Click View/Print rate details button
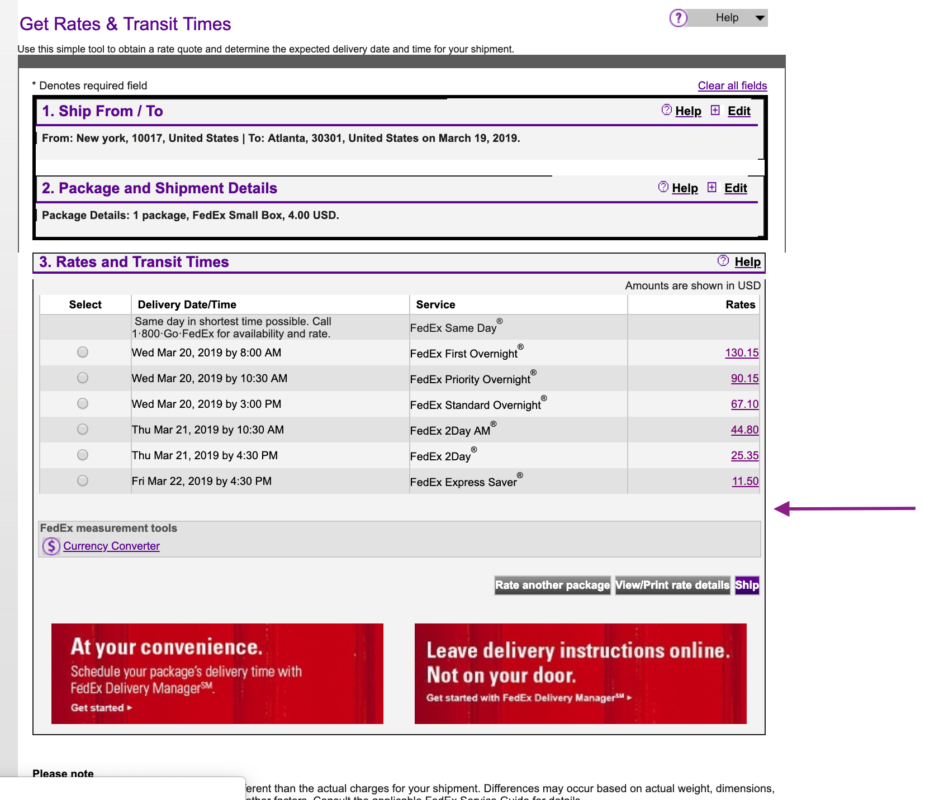Viewport: 925px width, 800px height. 673,585
